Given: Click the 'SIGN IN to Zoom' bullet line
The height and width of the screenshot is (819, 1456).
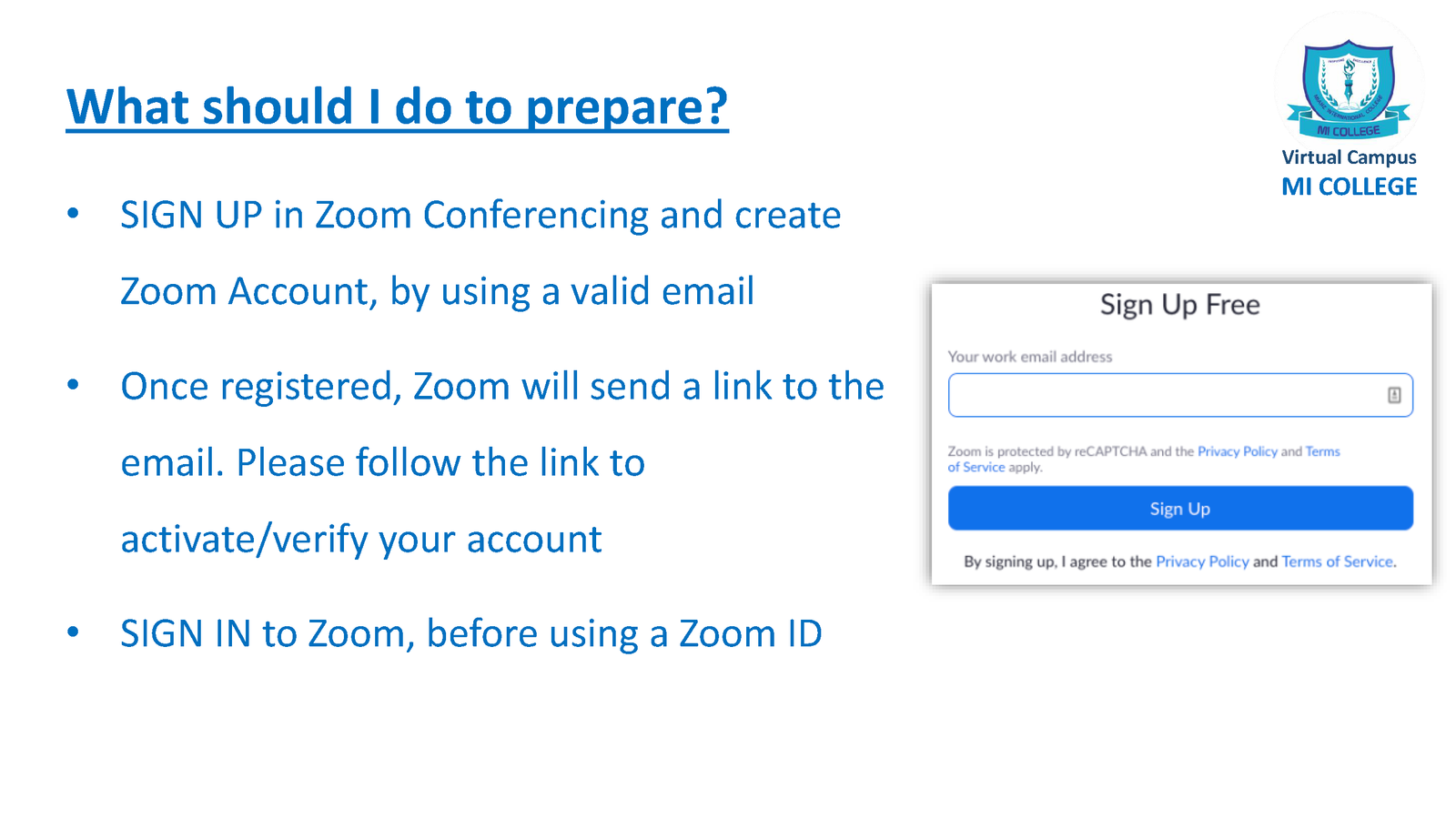Looking at the screenshot, I should click(471, 633).
